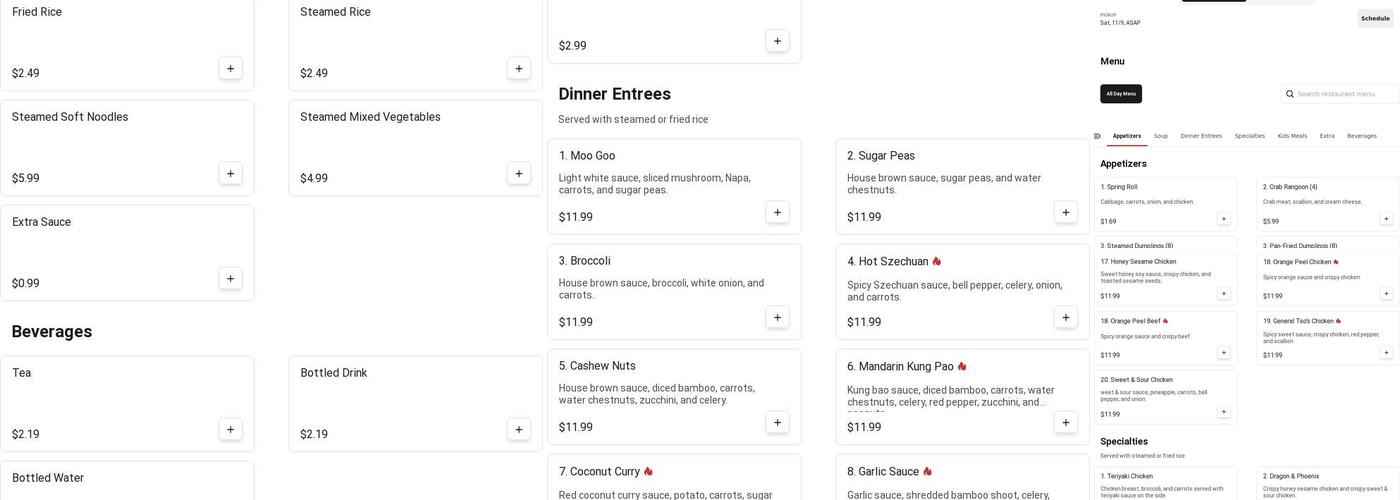
Task: Click the Schedule button
Action: pos(1375,18)
